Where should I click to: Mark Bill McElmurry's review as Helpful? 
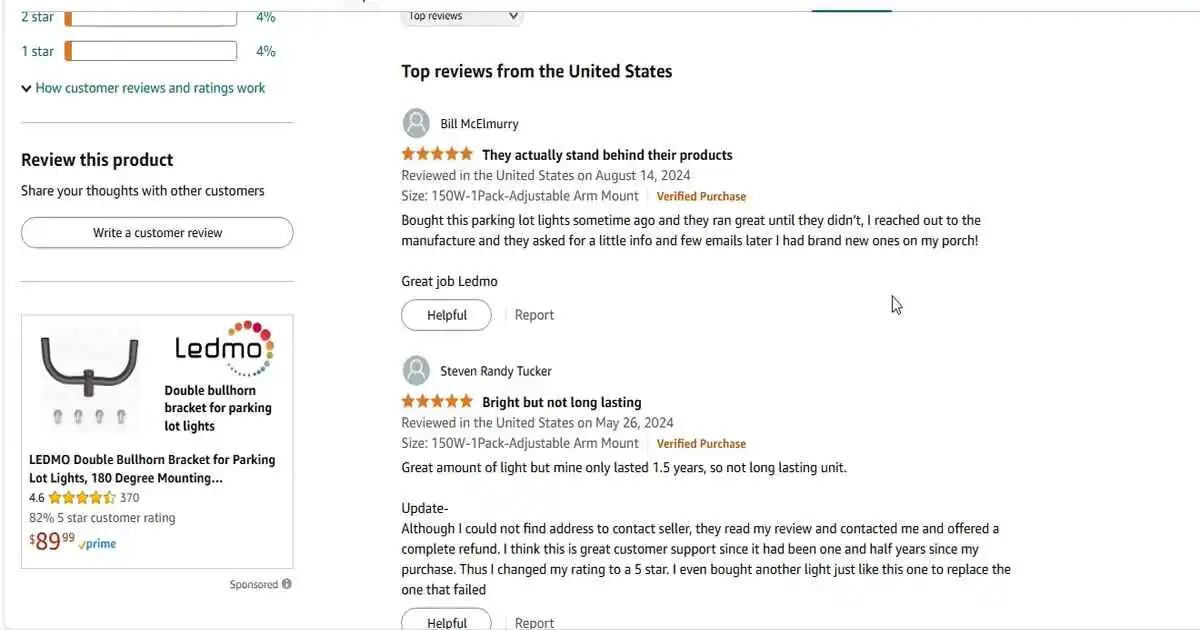point(447,315)
